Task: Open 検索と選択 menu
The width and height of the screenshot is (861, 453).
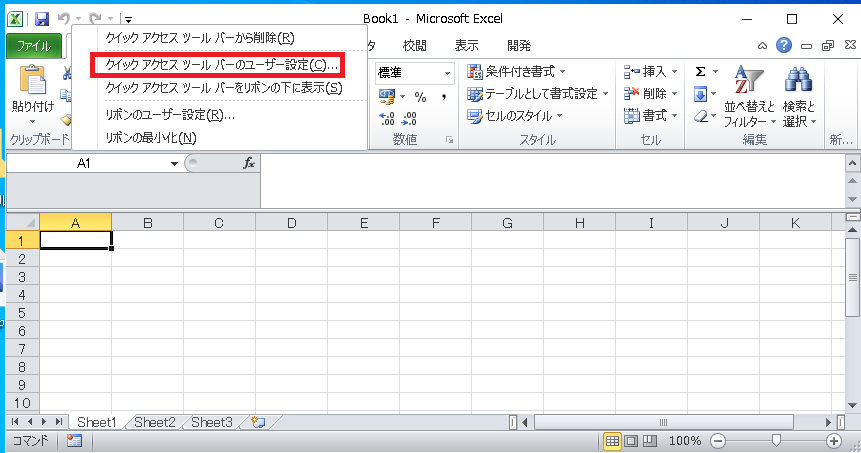Action: click(799, 97)
